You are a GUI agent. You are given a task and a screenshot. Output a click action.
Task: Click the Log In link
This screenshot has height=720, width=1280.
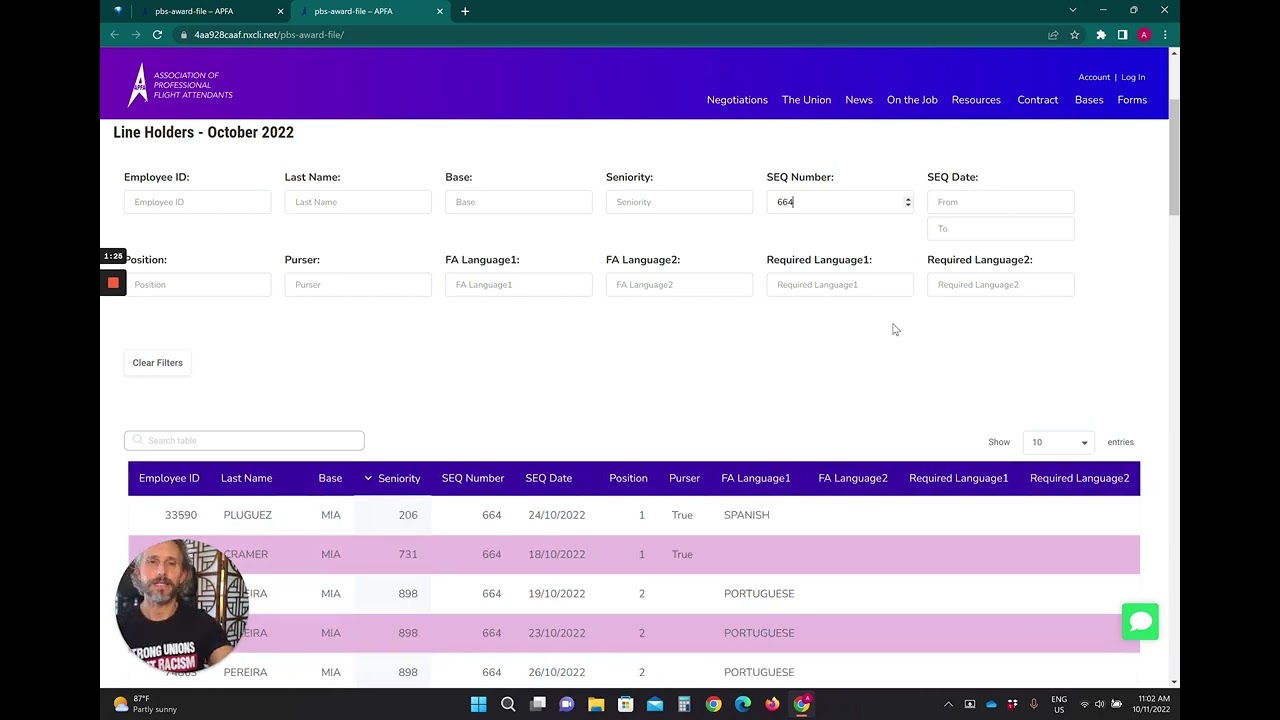click(x=1133, y=77)
